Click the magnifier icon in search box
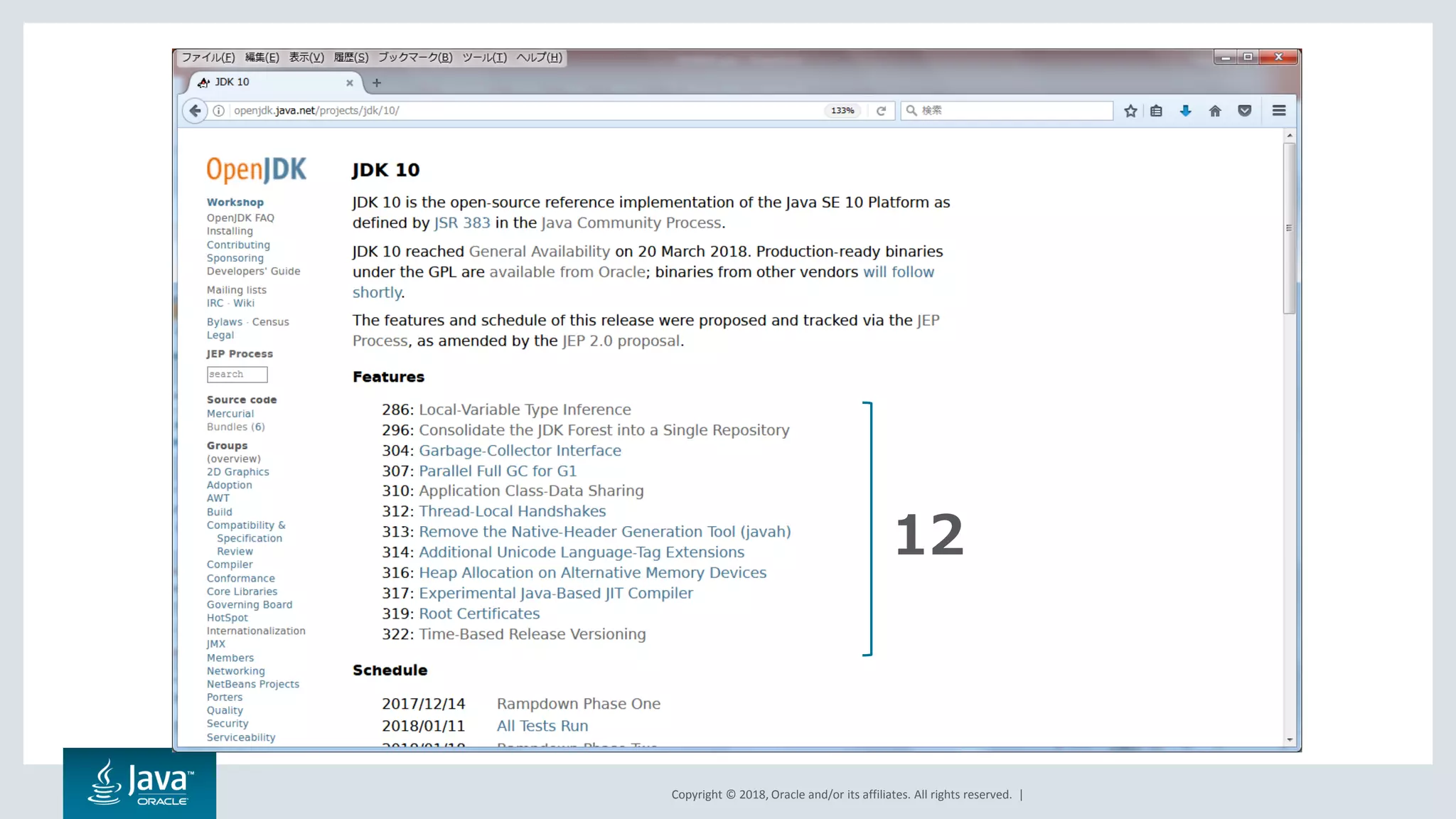Screen dimensions: 1456x819 (x=911, y=110)
